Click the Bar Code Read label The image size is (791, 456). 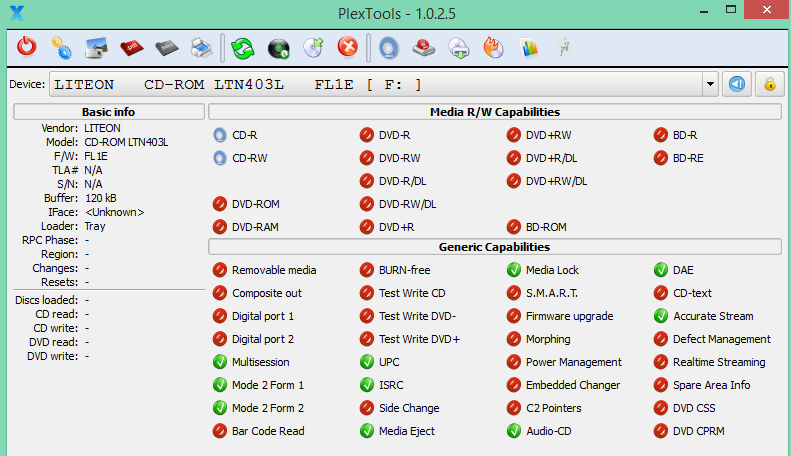pyautogui.click(x=268, y=431)
